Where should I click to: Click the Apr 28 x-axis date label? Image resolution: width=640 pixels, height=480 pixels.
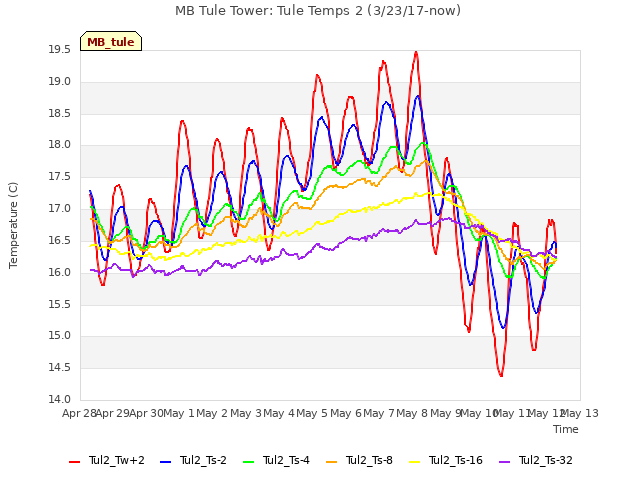(x=79, y=413)
